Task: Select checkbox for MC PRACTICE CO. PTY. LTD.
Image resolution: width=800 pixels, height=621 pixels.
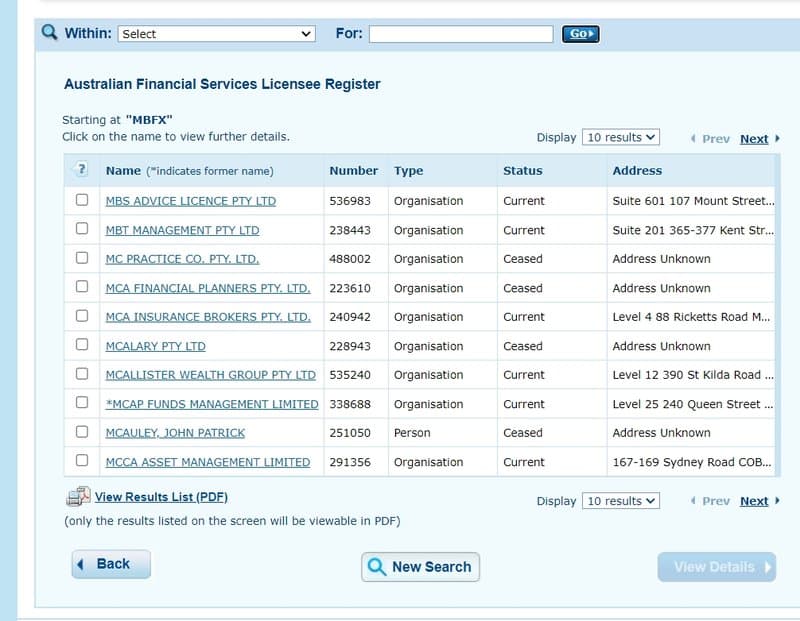Action: pos(82,258)
